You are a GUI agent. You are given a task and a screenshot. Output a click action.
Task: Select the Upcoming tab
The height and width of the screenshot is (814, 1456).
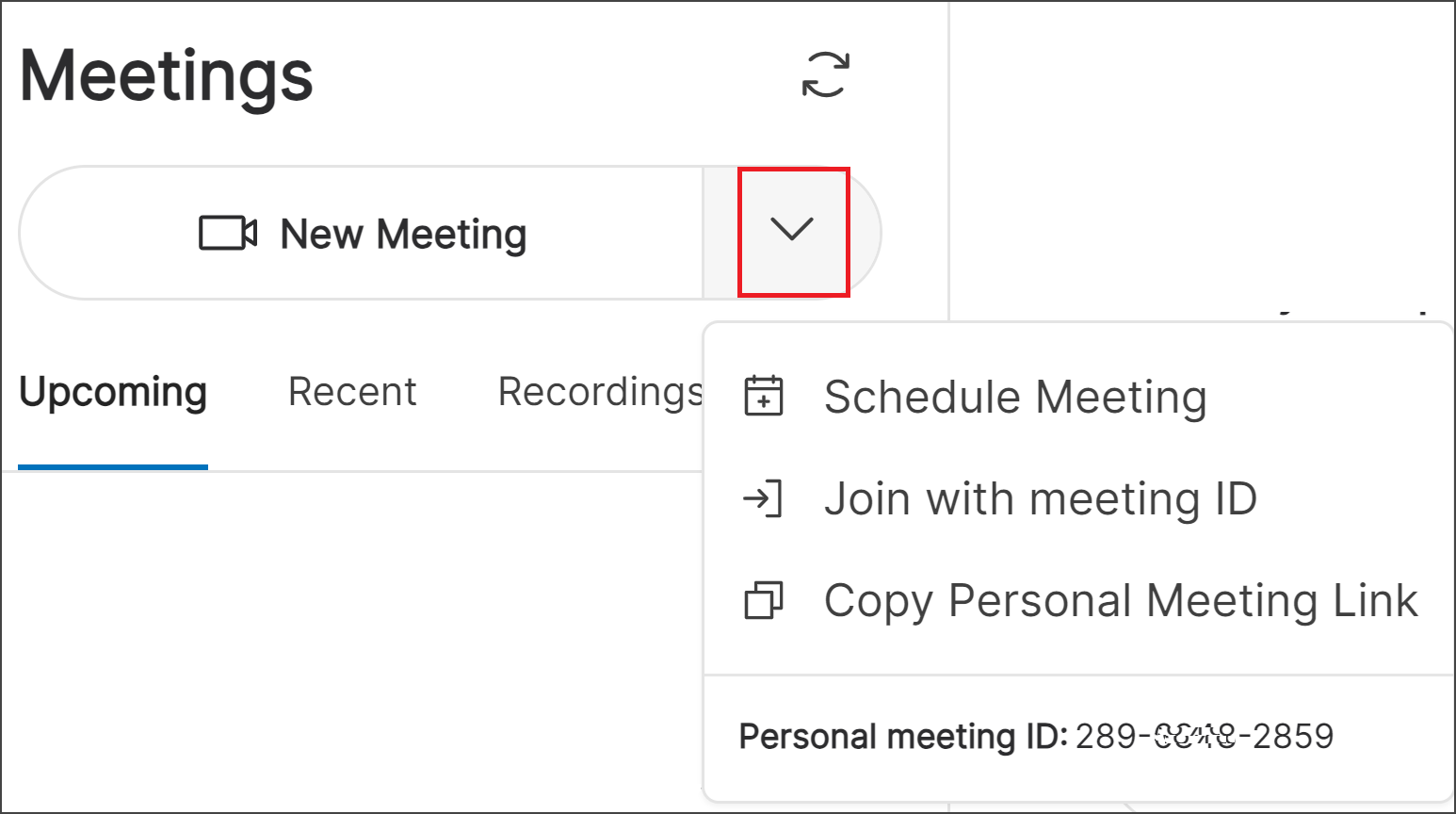pos(112,391)
